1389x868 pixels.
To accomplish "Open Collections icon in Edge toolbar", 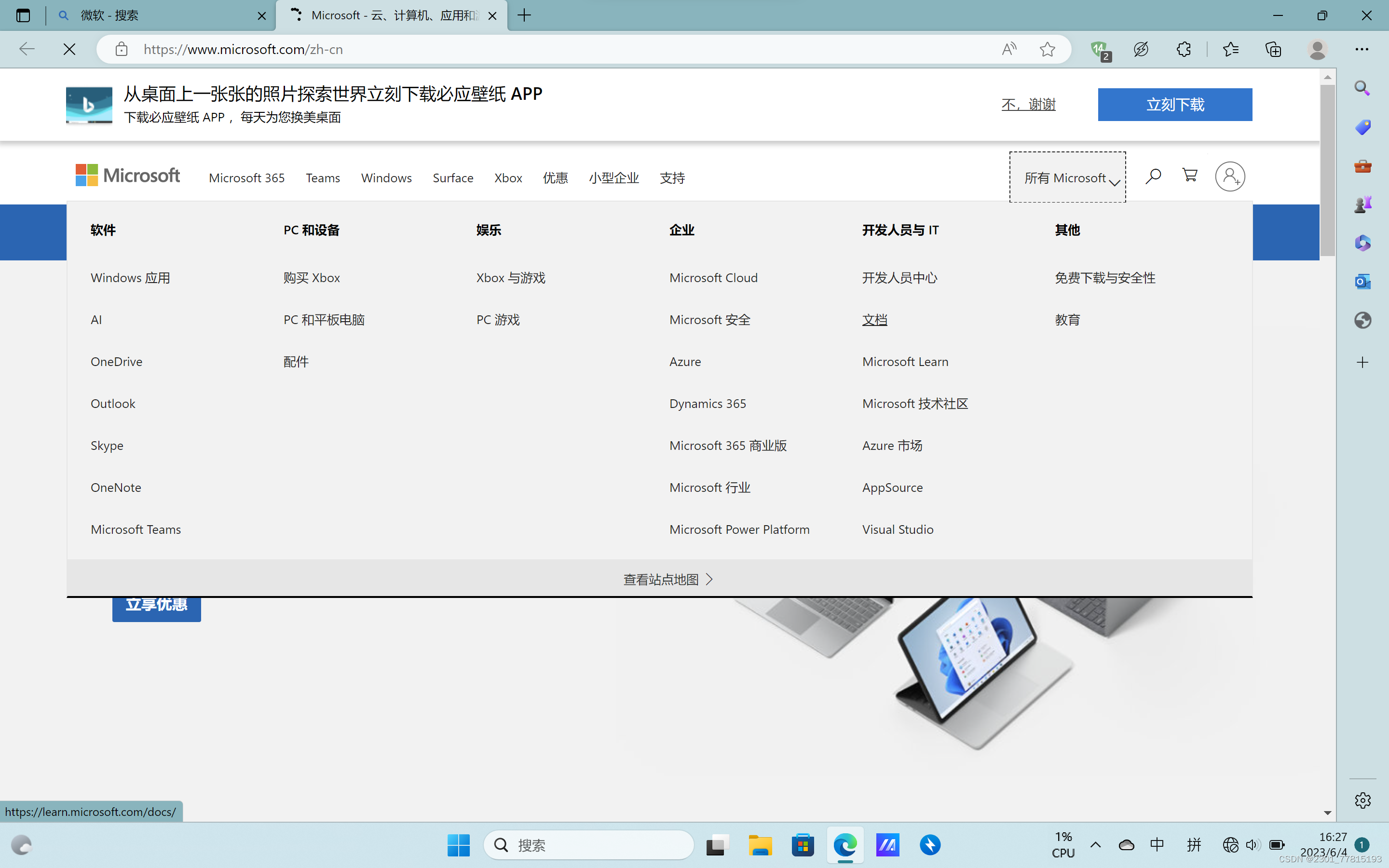I will [x=1273, y=49].
